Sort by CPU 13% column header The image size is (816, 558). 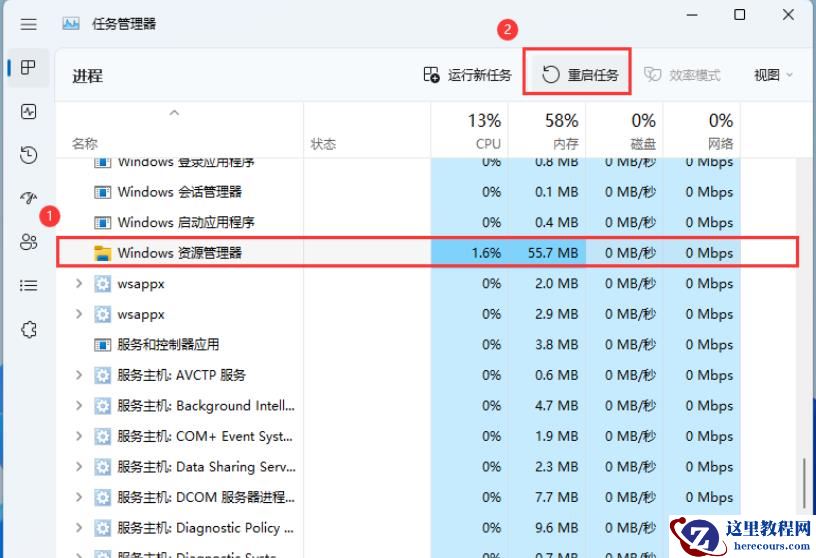coord(469,130)
